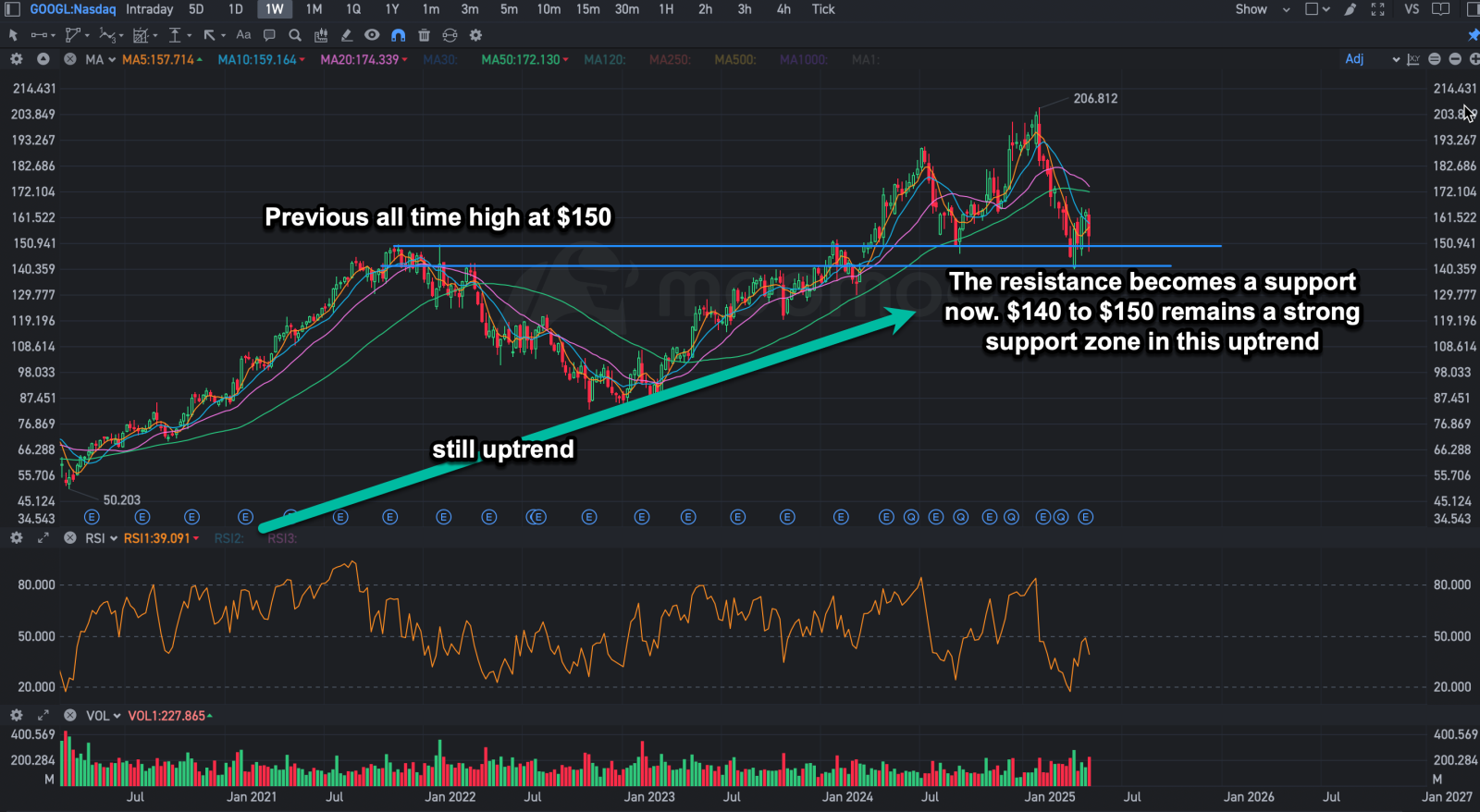Click the GOOGL:Nasdaq ticker label
1480x812 pixels.
pos(73,9)
